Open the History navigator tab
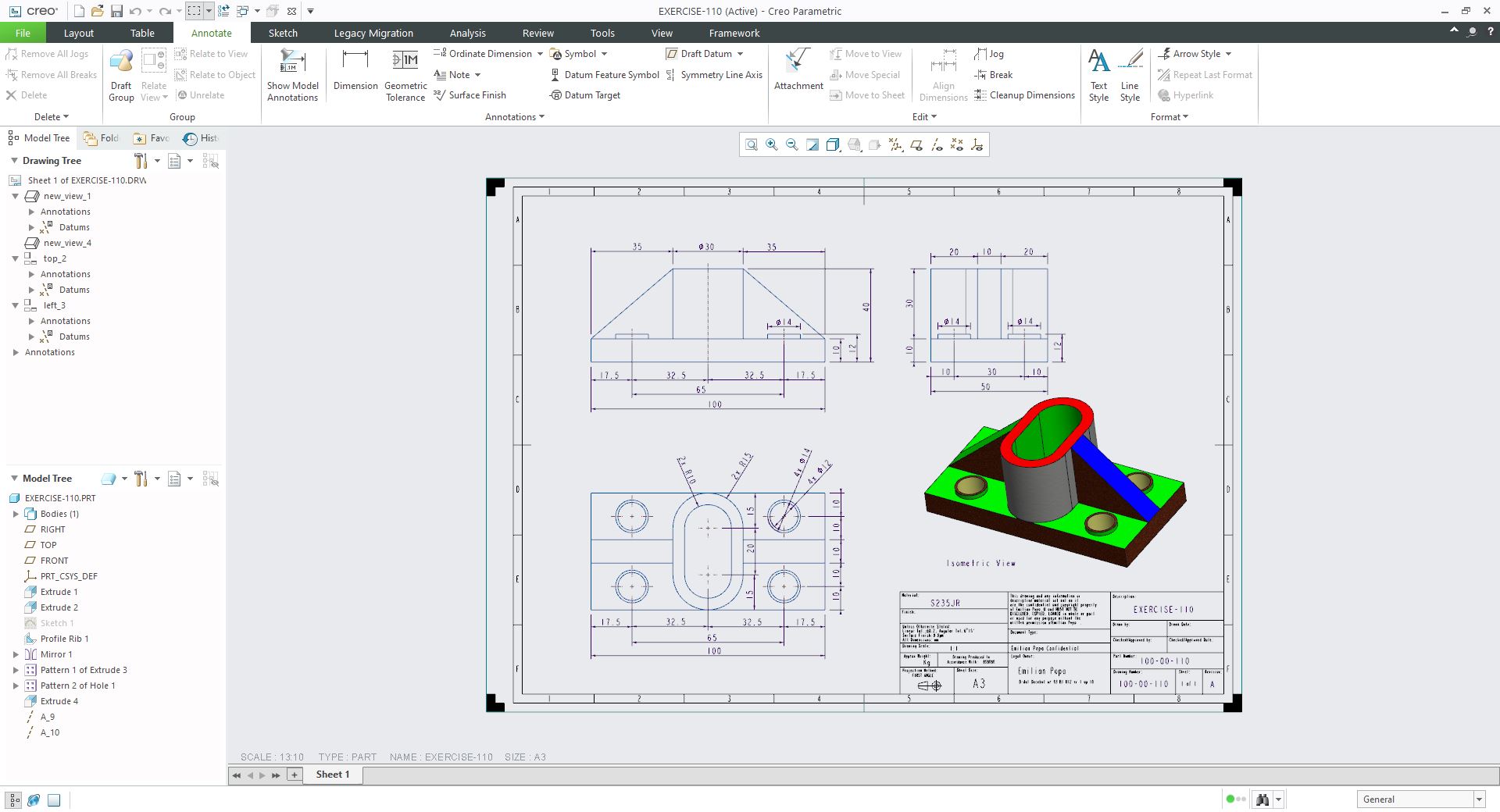The width and height of the screenshot is (1500, 812). 201,138
